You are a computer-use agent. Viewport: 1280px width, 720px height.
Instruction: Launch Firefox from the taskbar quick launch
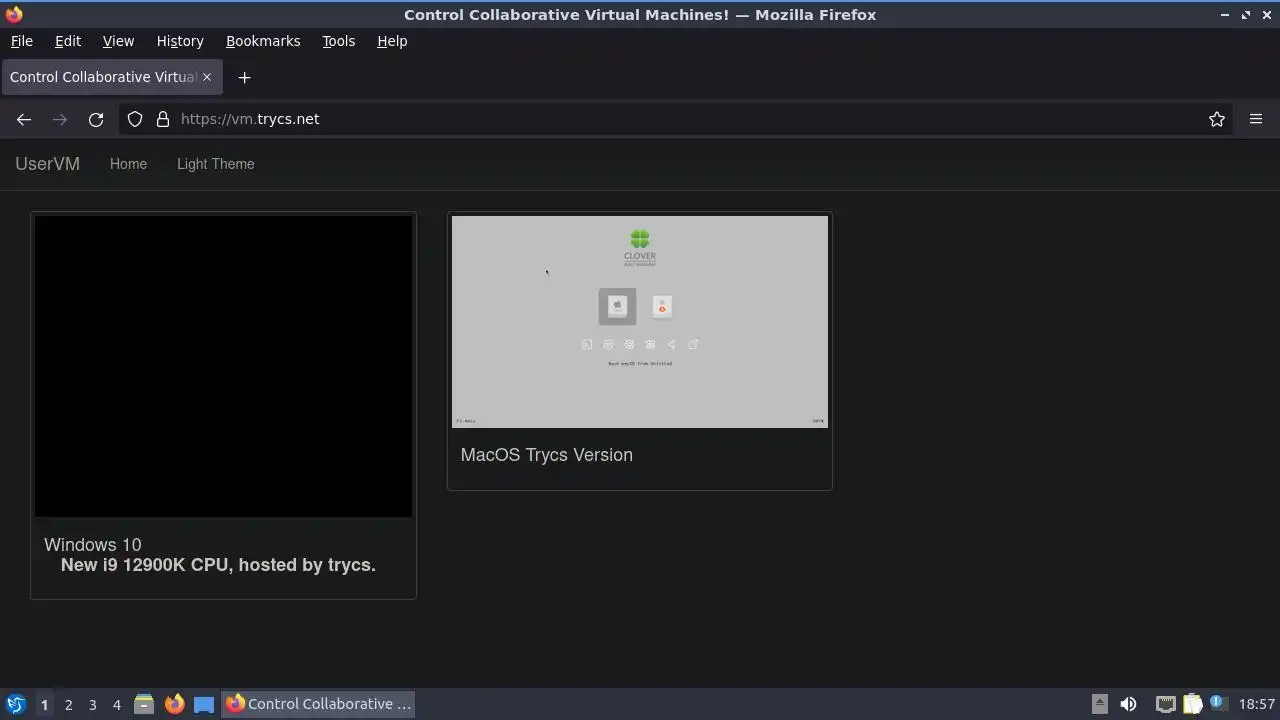coord(174,704)
